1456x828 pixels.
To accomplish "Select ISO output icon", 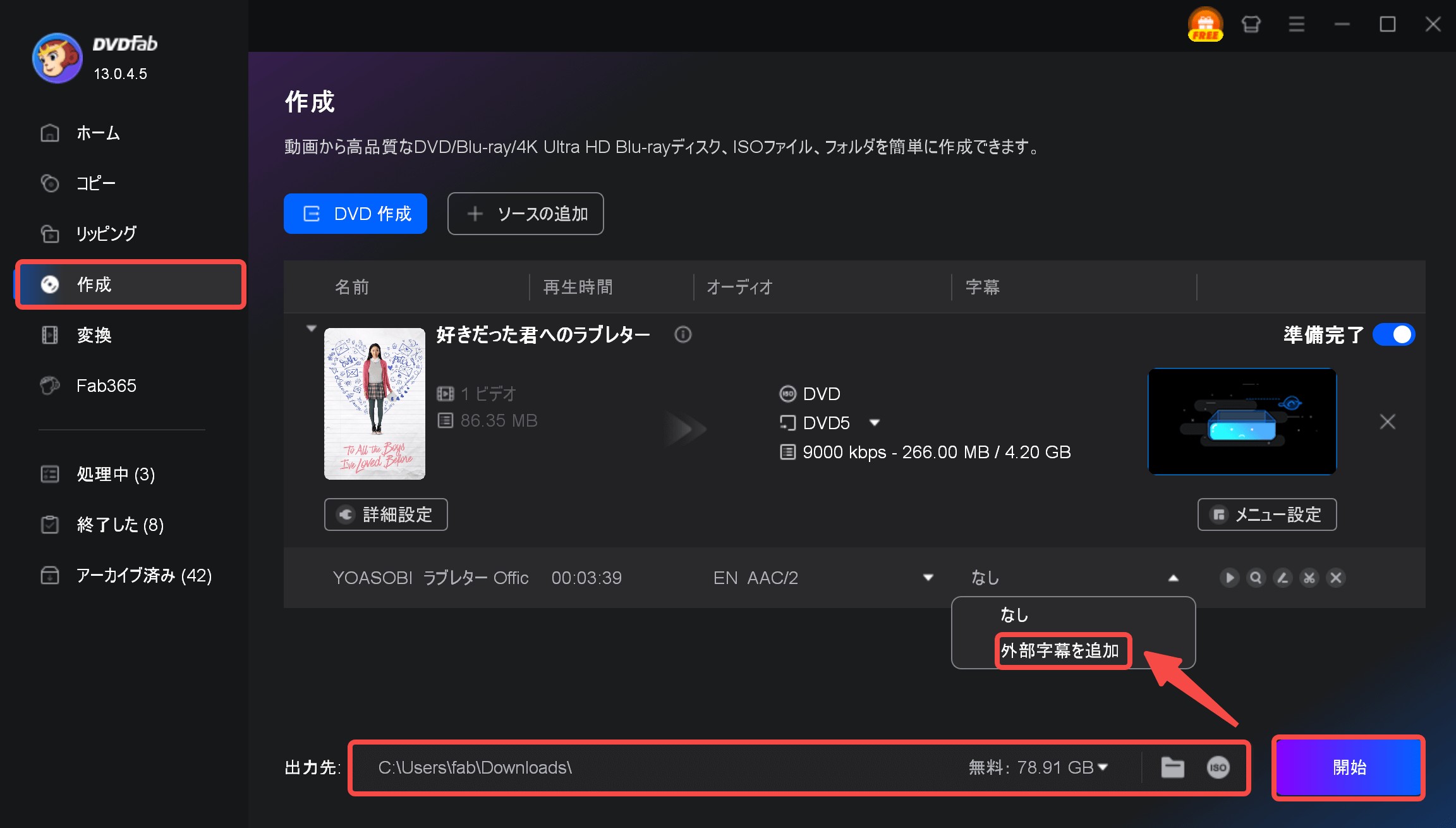I will pos(1218,767).
